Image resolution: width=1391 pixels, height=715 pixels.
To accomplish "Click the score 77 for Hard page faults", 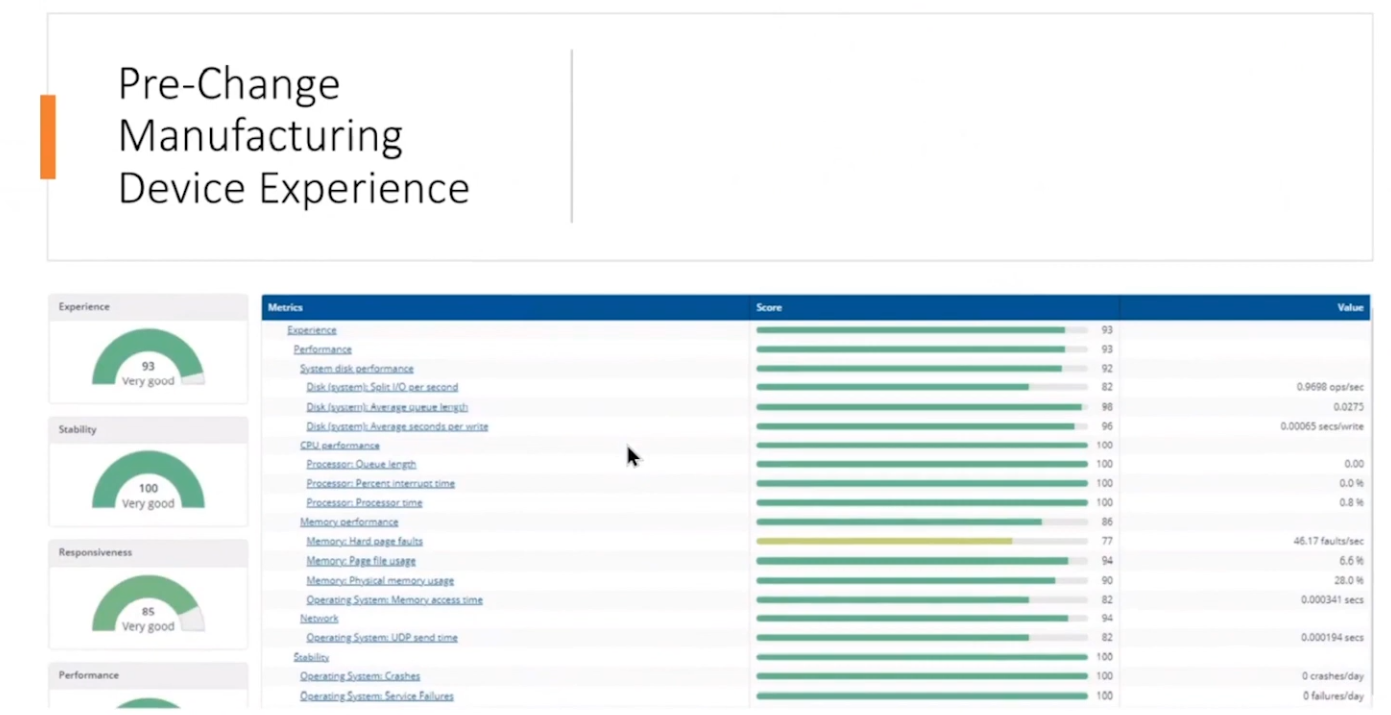I will click(1107, 541).
